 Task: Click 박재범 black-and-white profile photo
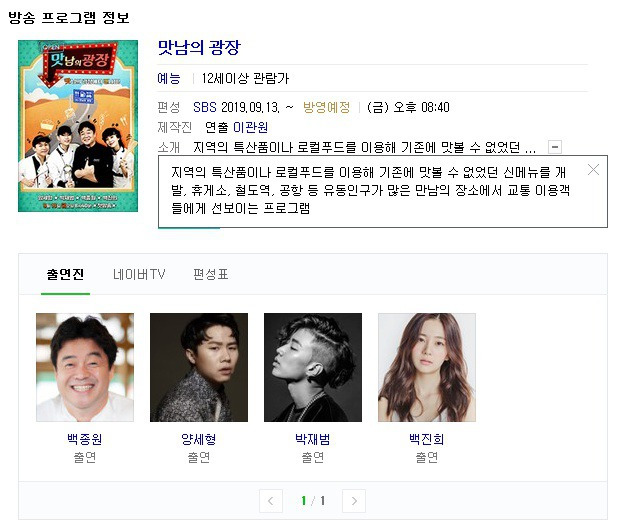click(x=313, y=367)
